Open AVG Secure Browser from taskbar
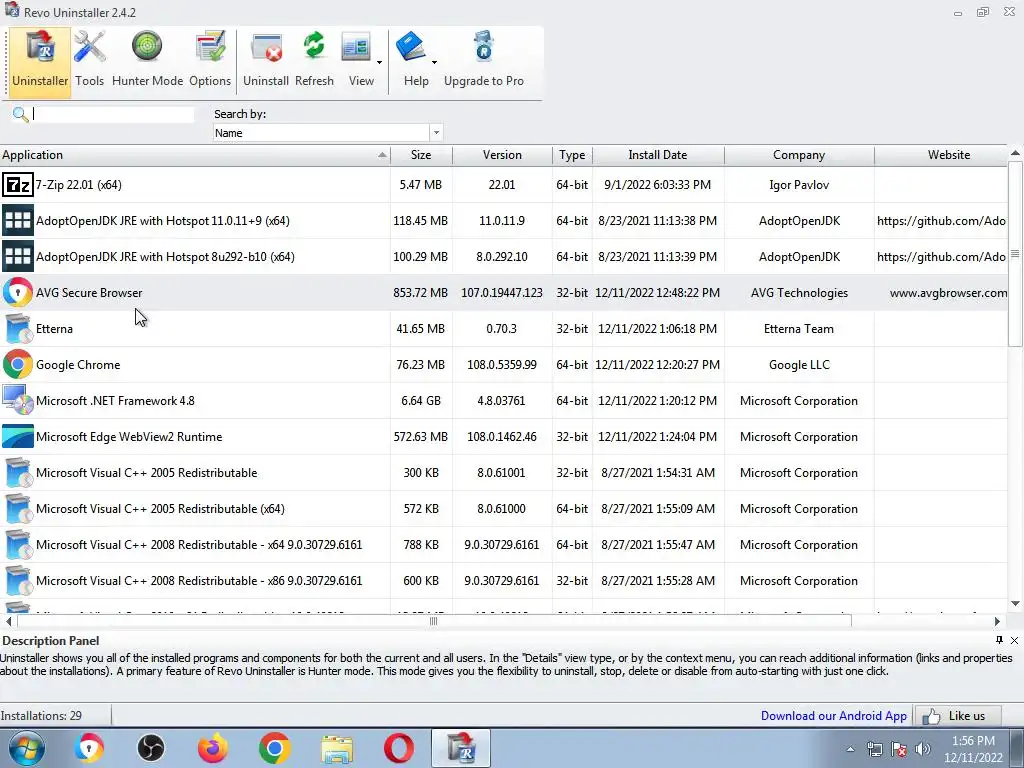Viewport: 1024px width, 768px height. click(x=89, y=748)
